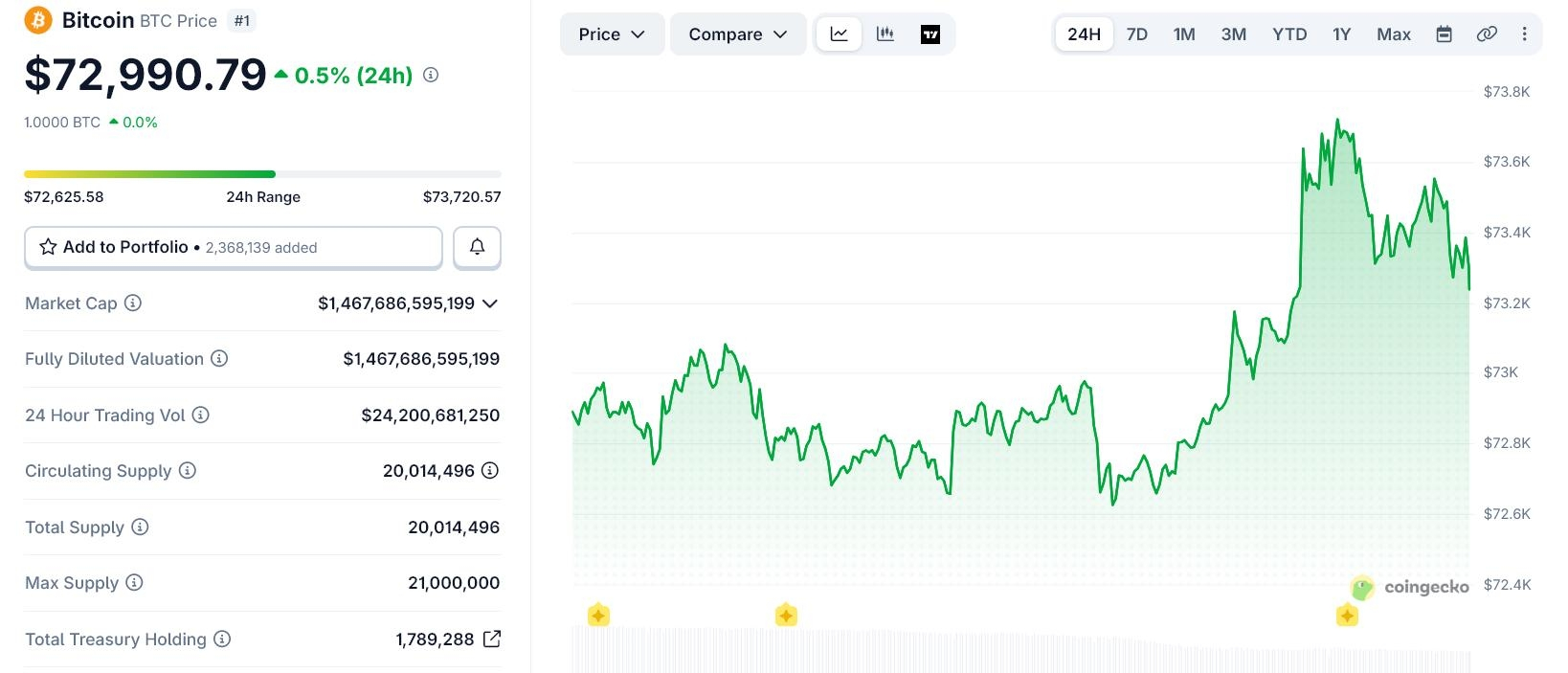Click the $73,720.57 24h high value
Screen dimensions: 1568x673
coord(462,196)
